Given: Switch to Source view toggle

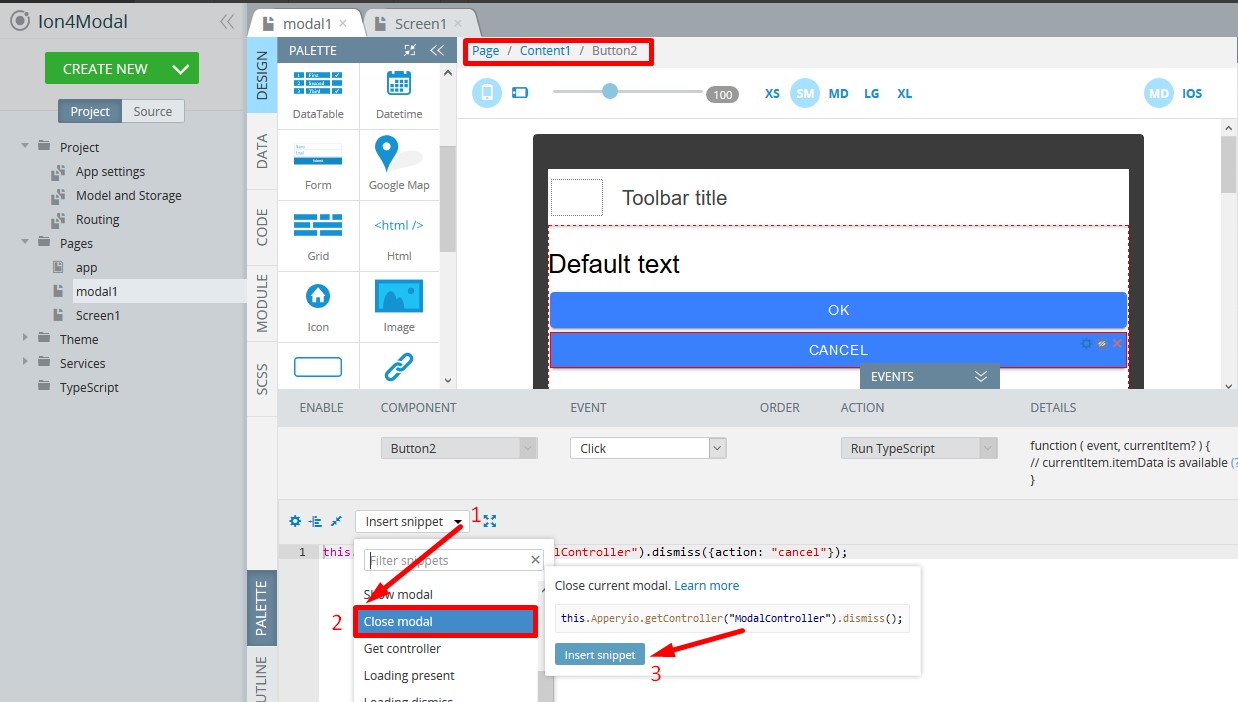Looking at the screenshot, I should [153, 111].
